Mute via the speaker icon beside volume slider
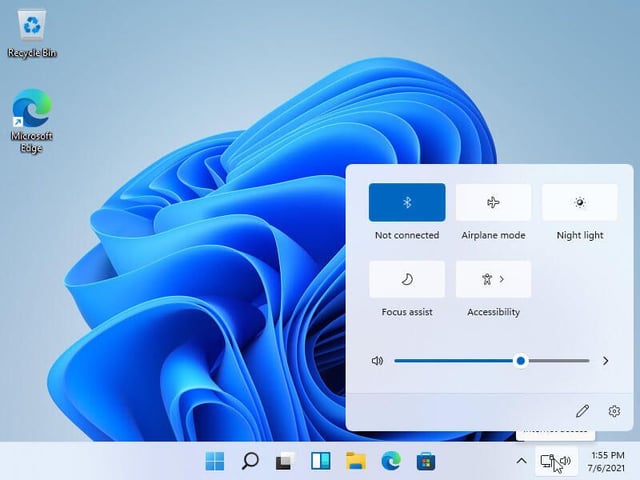The image size is (640, 480). (x=377, y=361)
